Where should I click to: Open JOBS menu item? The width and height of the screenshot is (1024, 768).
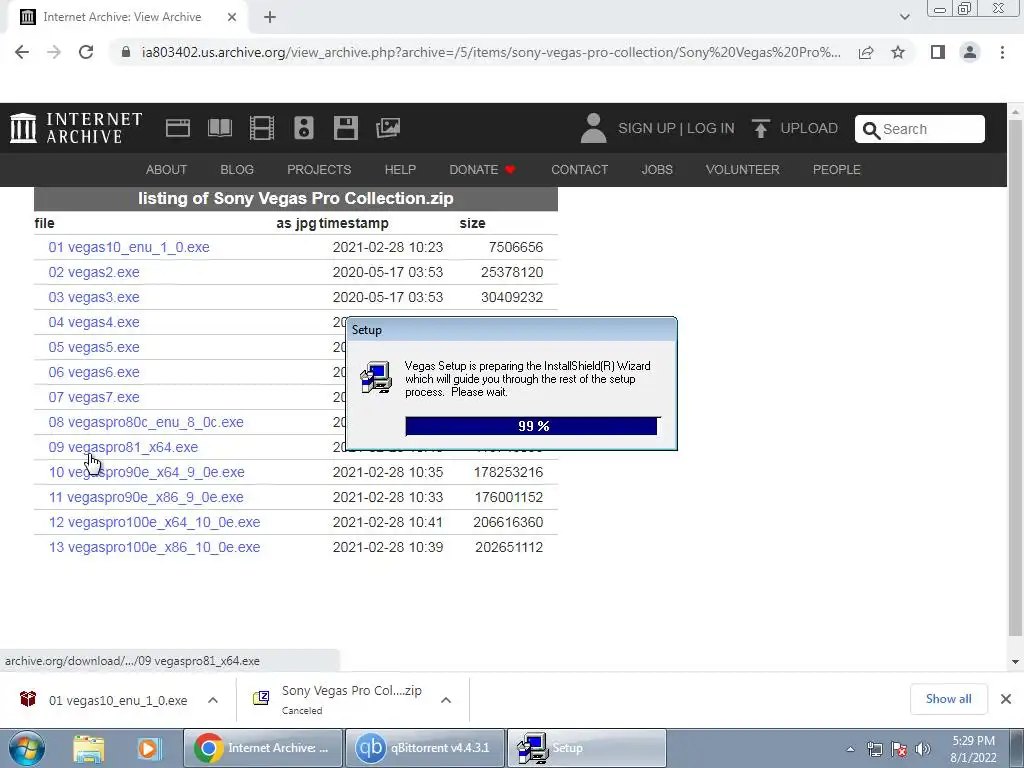(656, 170)
